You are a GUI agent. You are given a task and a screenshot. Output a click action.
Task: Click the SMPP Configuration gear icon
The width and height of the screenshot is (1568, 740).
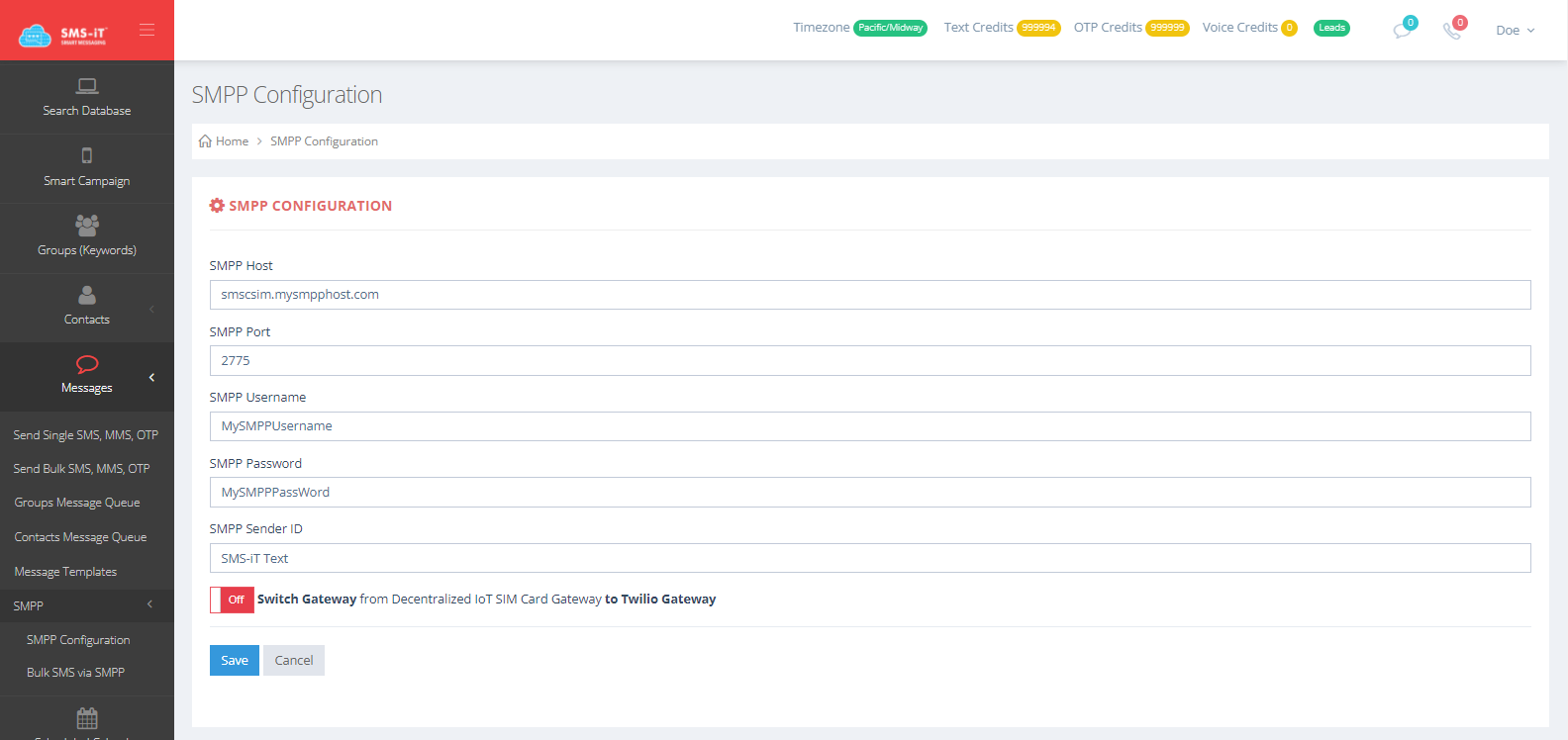(217, 206)
